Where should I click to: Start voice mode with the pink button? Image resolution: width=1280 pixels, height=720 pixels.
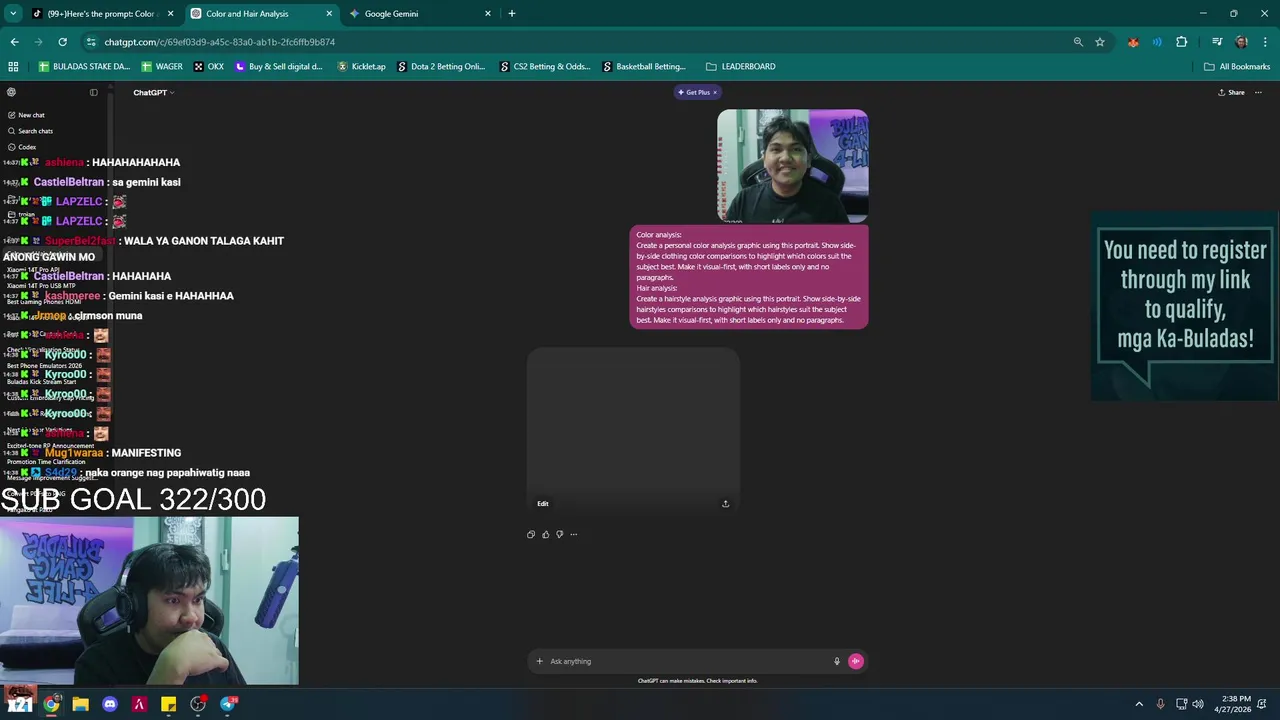[855, 661]
